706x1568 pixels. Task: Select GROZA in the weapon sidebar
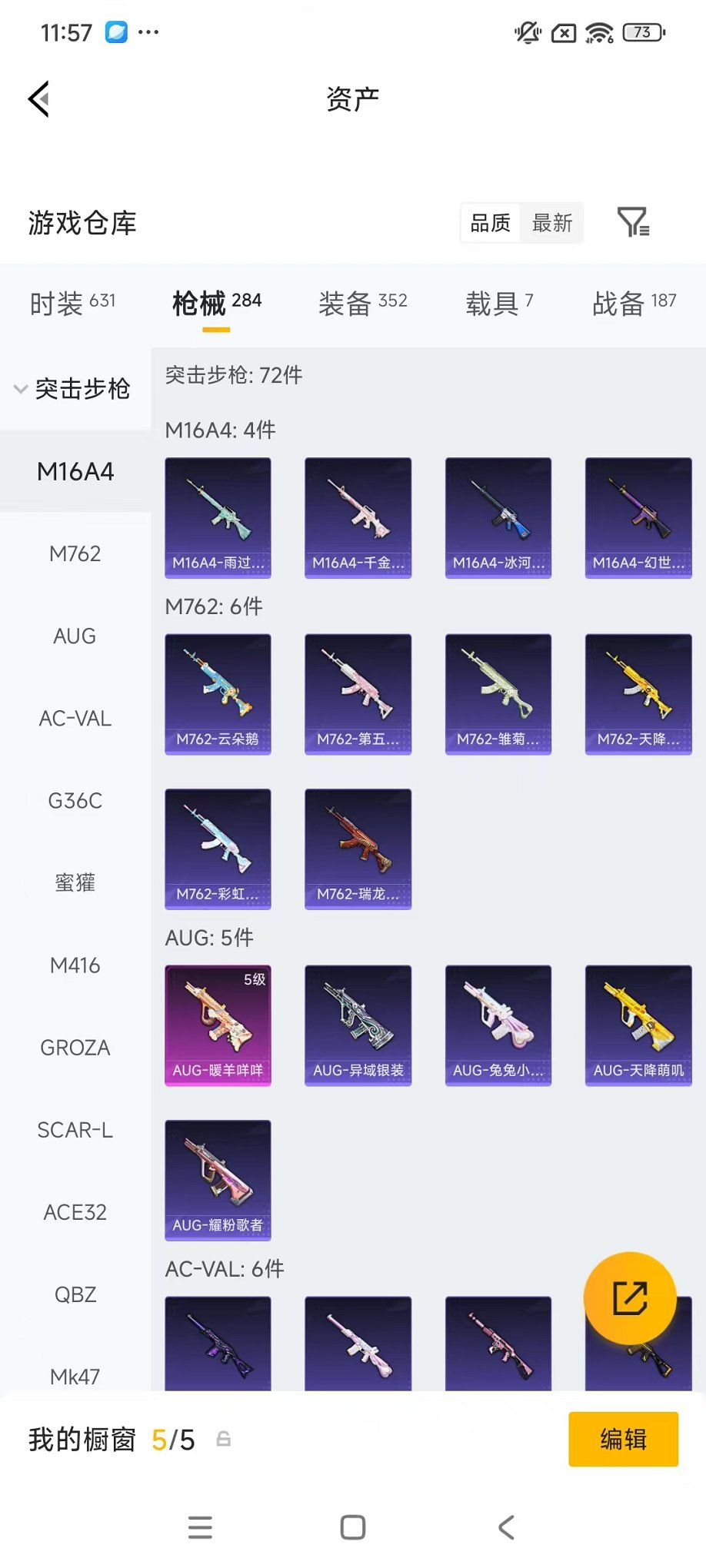coord(75,1048)
